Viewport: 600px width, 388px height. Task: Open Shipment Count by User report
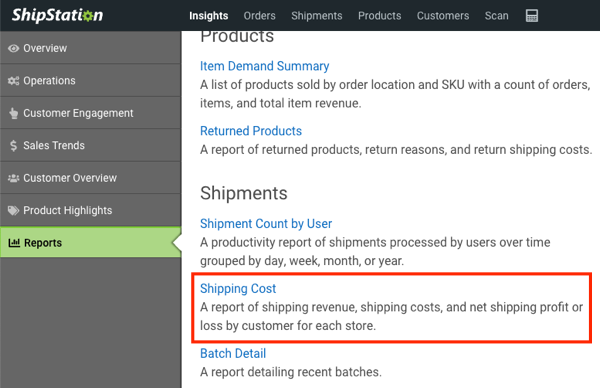[x=266, y=223]
